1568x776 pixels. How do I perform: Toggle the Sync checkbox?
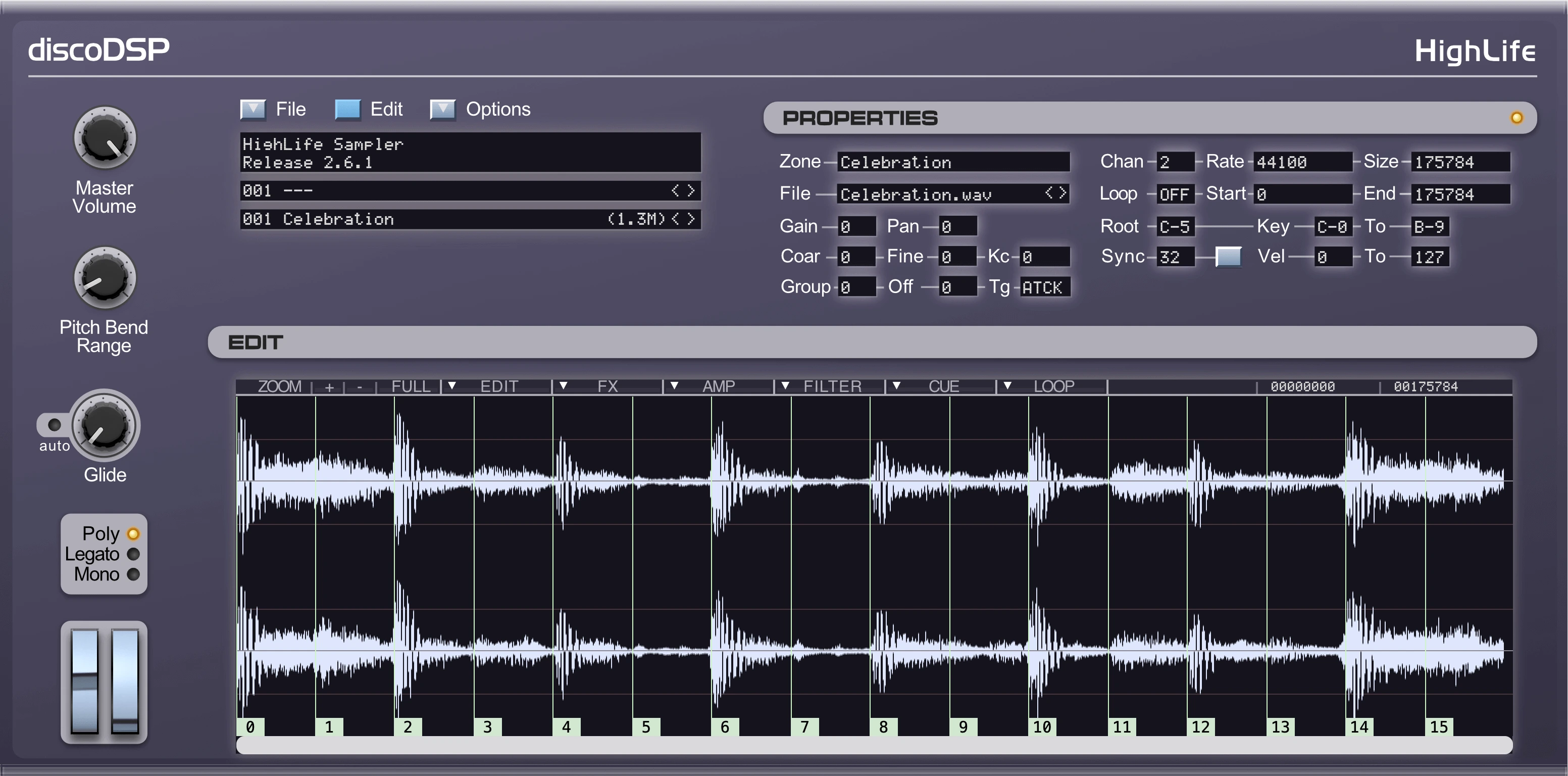tap(1228, 257)
